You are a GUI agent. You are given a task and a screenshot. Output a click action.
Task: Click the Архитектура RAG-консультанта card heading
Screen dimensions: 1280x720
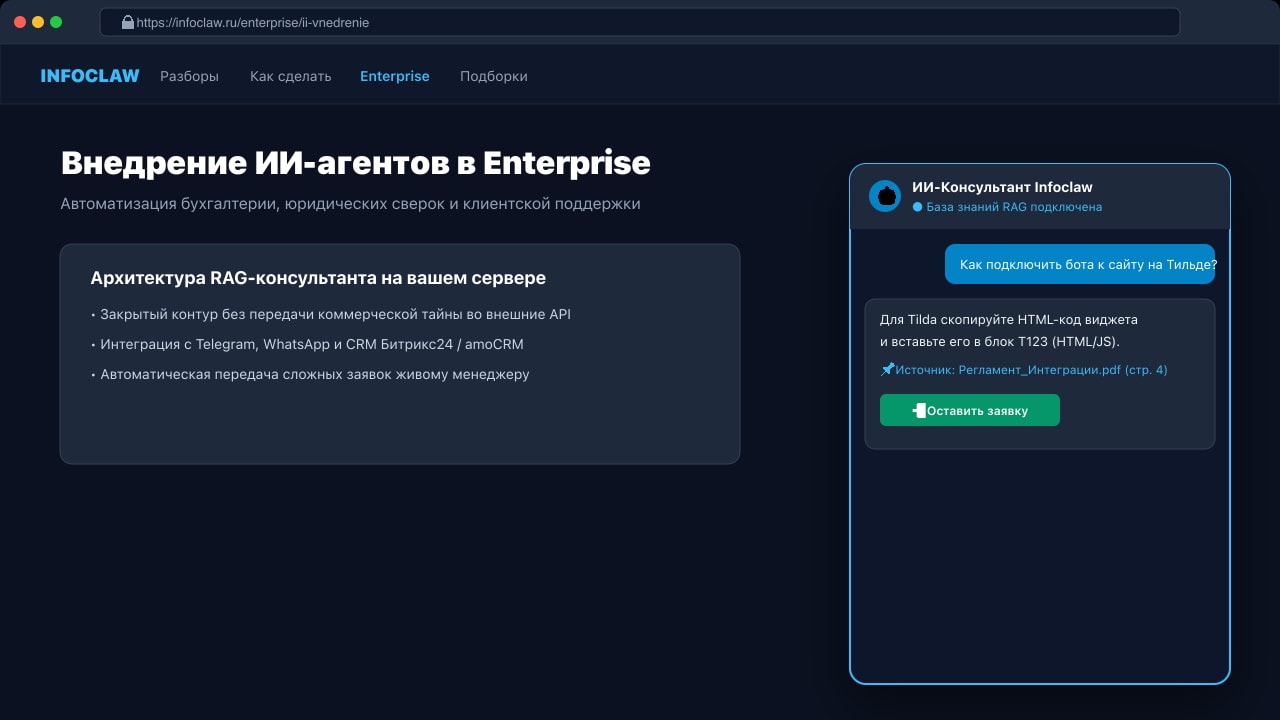tap(318, 278)
